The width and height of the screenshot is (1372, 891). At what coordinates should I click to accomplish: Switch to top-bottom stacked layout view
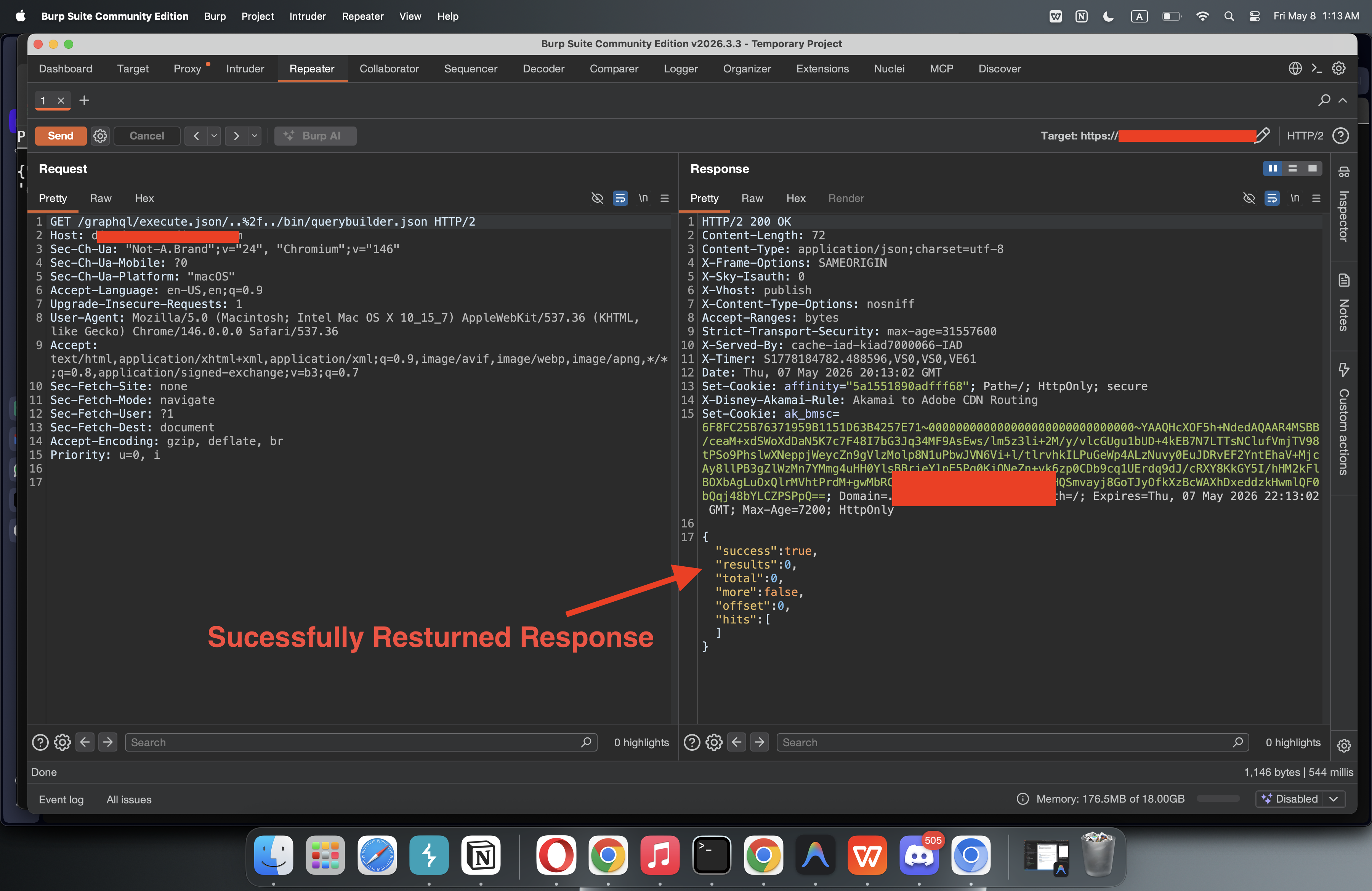click(x=1292, y=168)
